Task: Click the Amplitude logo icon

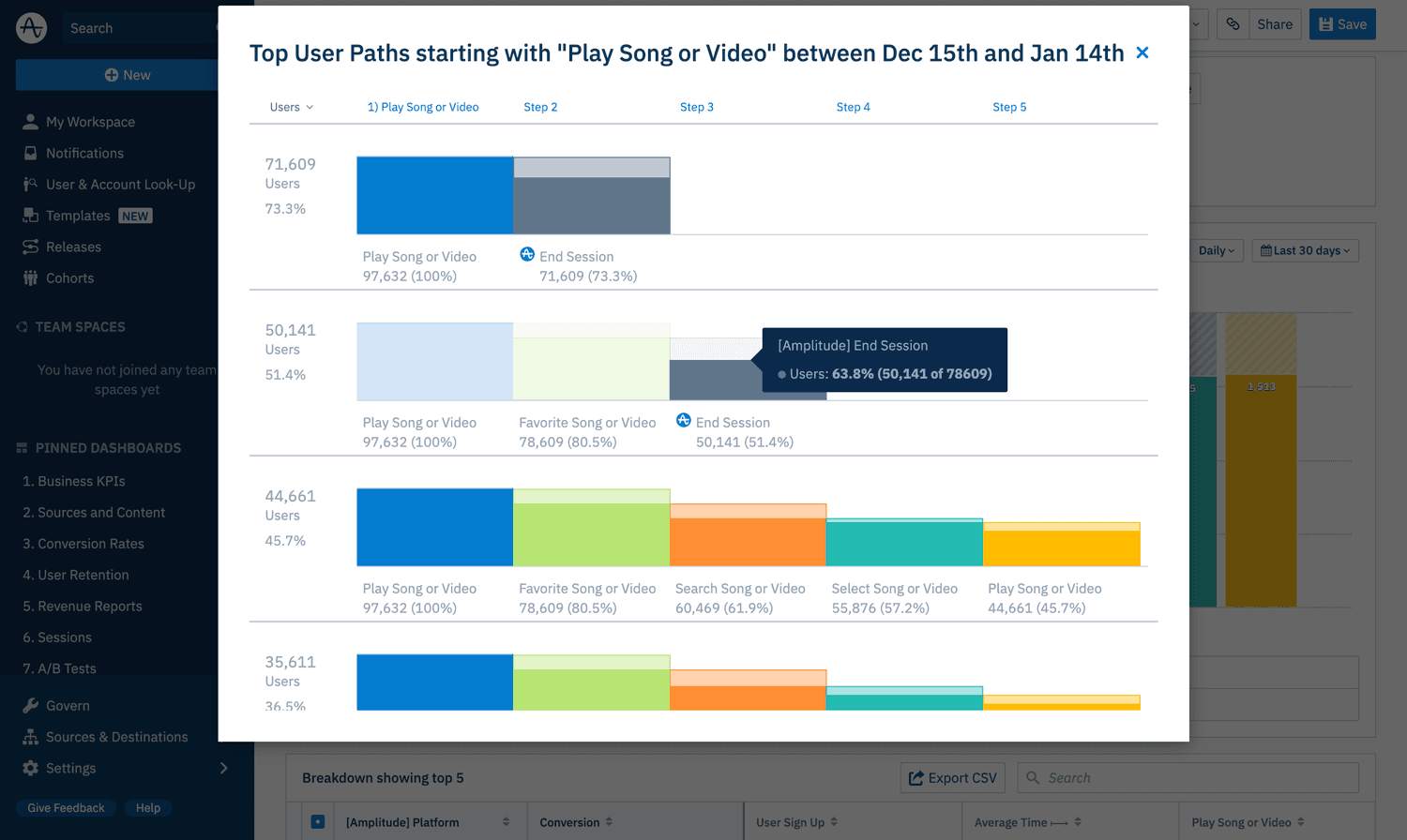Action: tap(31, 28)
